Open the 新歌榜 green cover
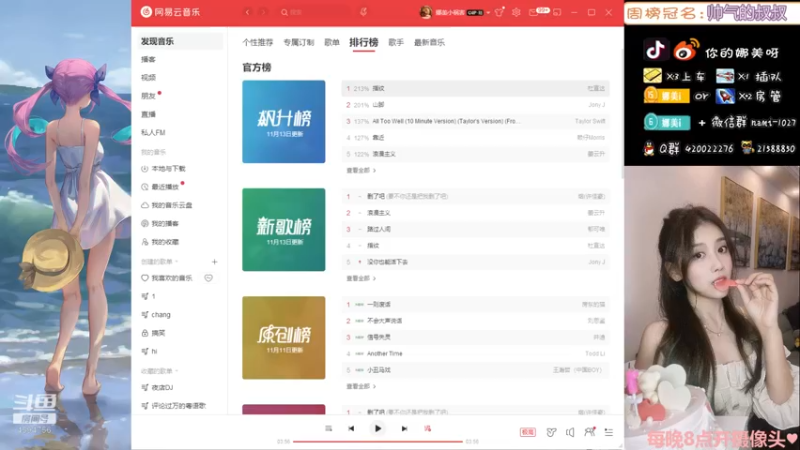800x450 pixels. pos(284,230)
